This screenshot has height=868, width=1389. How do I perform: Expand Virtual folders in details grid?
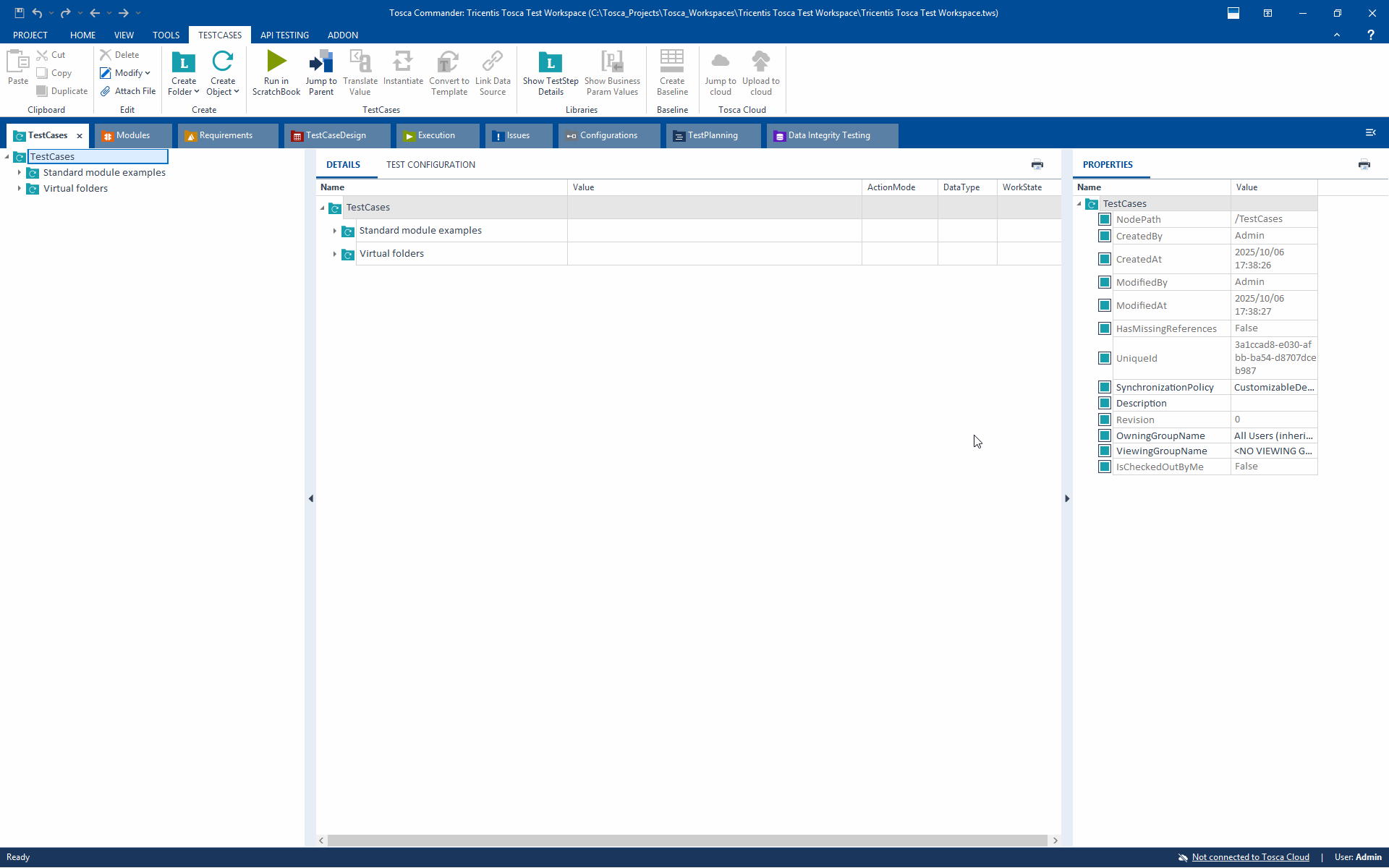(x=335, y=254)
